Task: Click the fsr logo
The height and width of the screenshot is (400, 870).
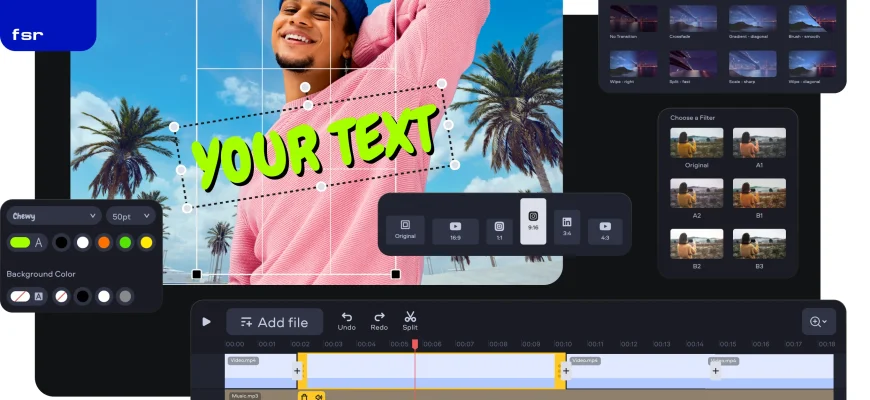Action: (28, 35)
